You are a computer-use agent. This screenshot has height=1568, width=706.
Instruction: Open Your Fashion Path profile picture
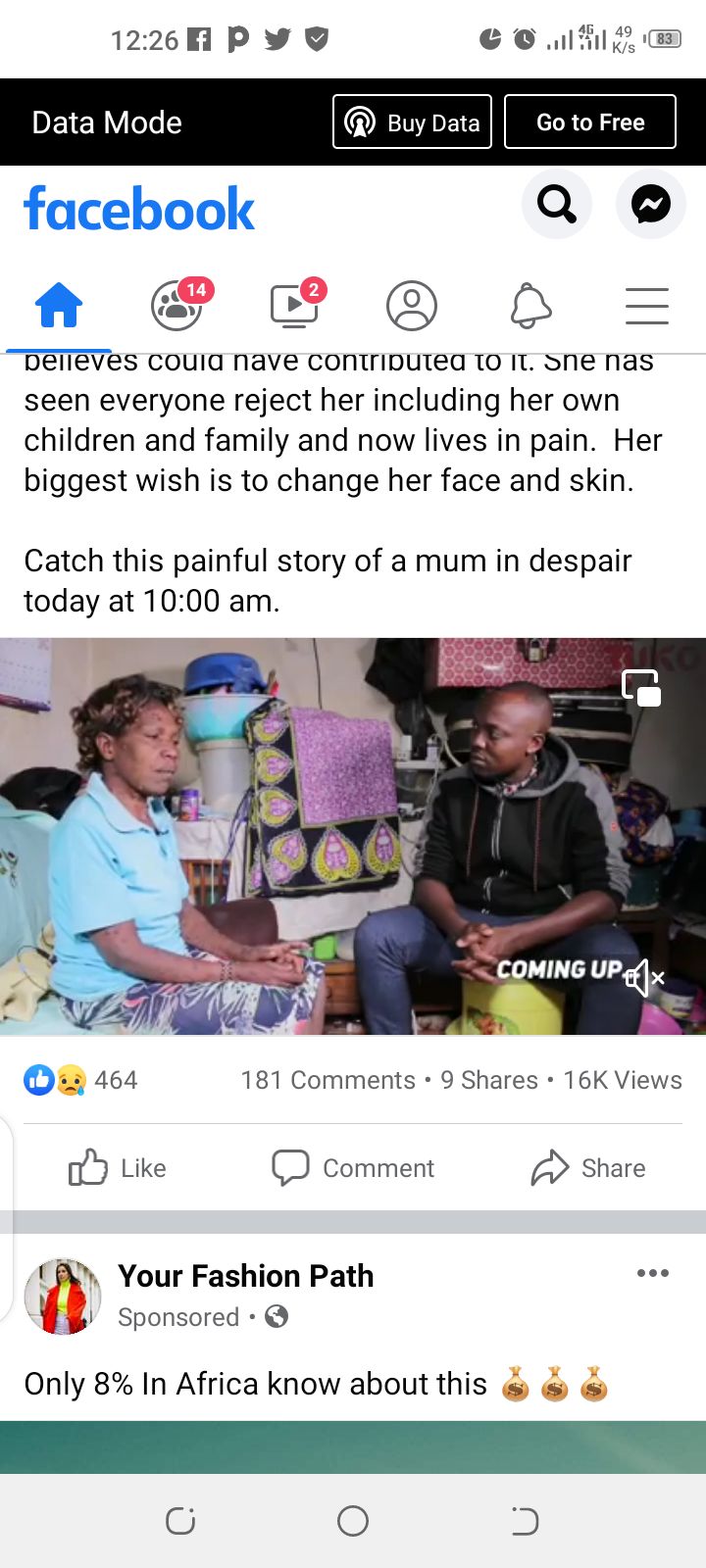point(63,1296)
